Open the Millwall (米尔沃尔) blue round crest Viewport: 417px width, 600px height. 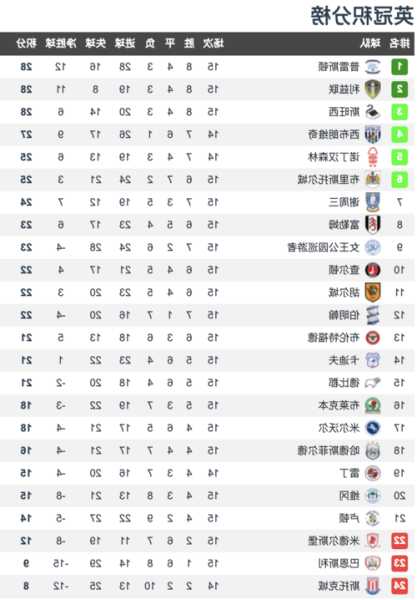[x=372, y=428]
